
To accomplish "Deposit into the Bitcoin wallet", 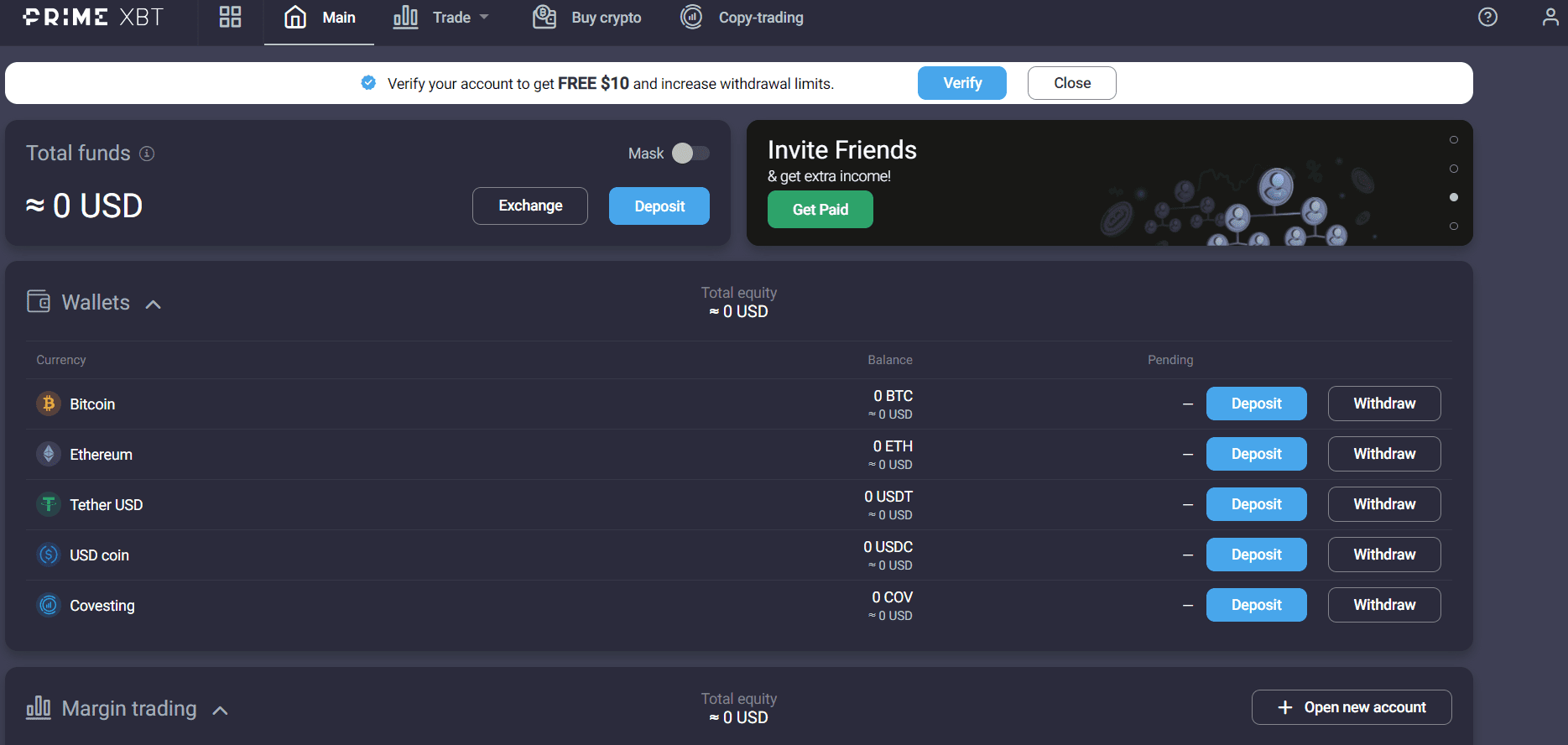I will (1257, 404).
